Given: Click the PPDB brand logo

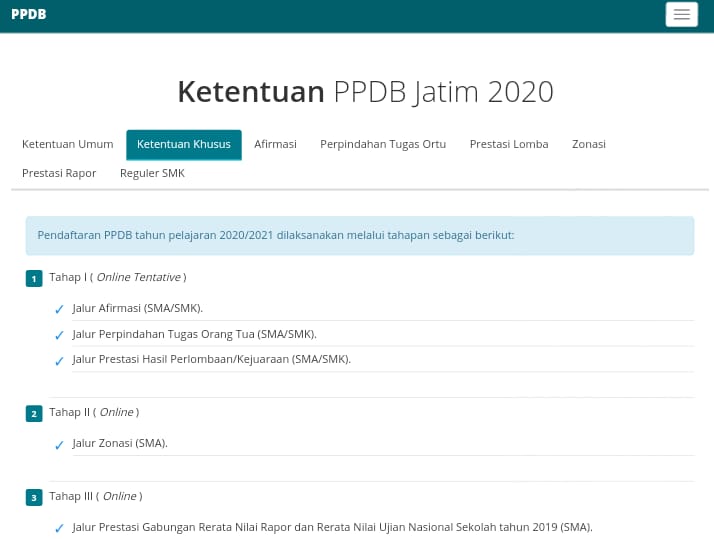Looking at the screenshot, I should pos(29,14).
